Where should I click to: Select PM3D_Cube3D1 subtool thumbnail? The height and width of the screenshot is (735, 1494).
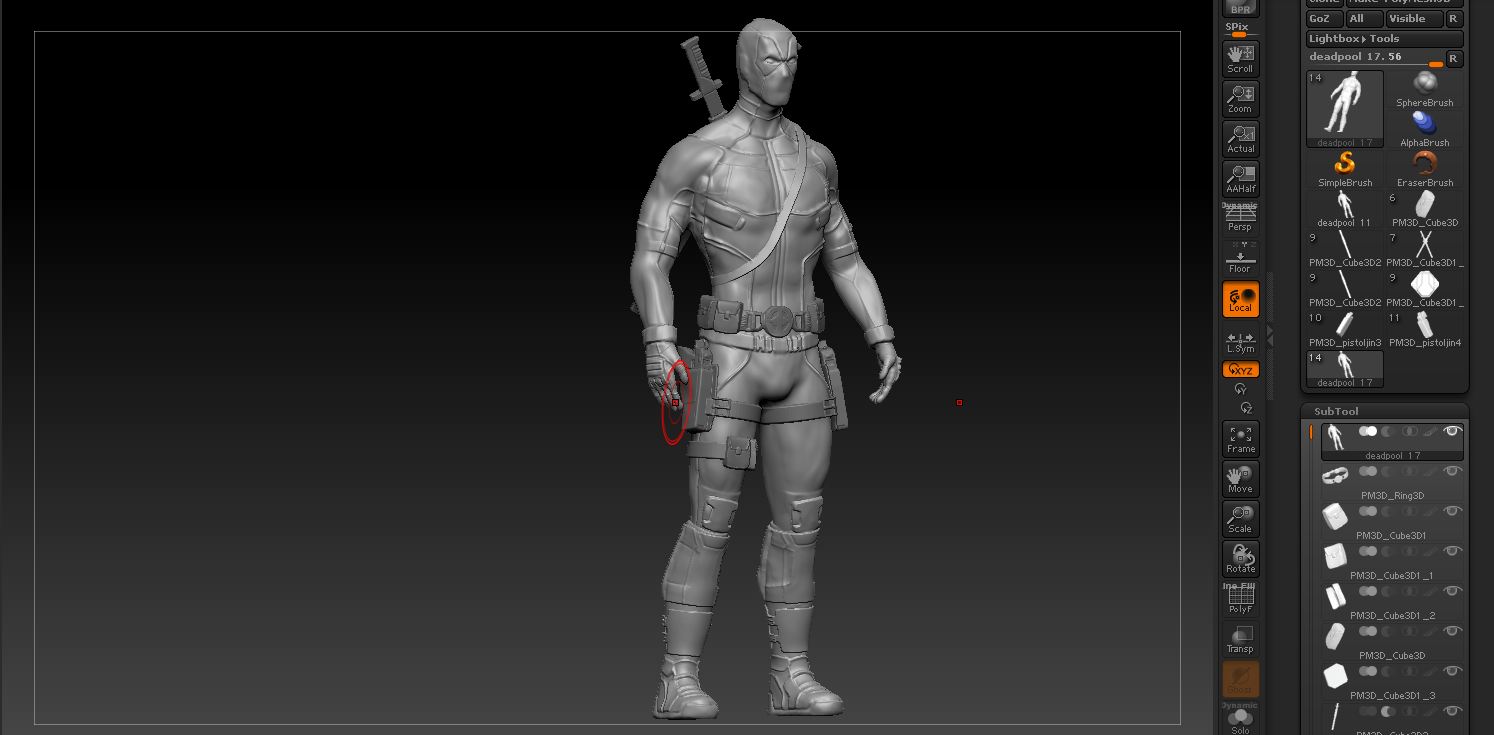pyautogui.click(x=1335, y=517)
